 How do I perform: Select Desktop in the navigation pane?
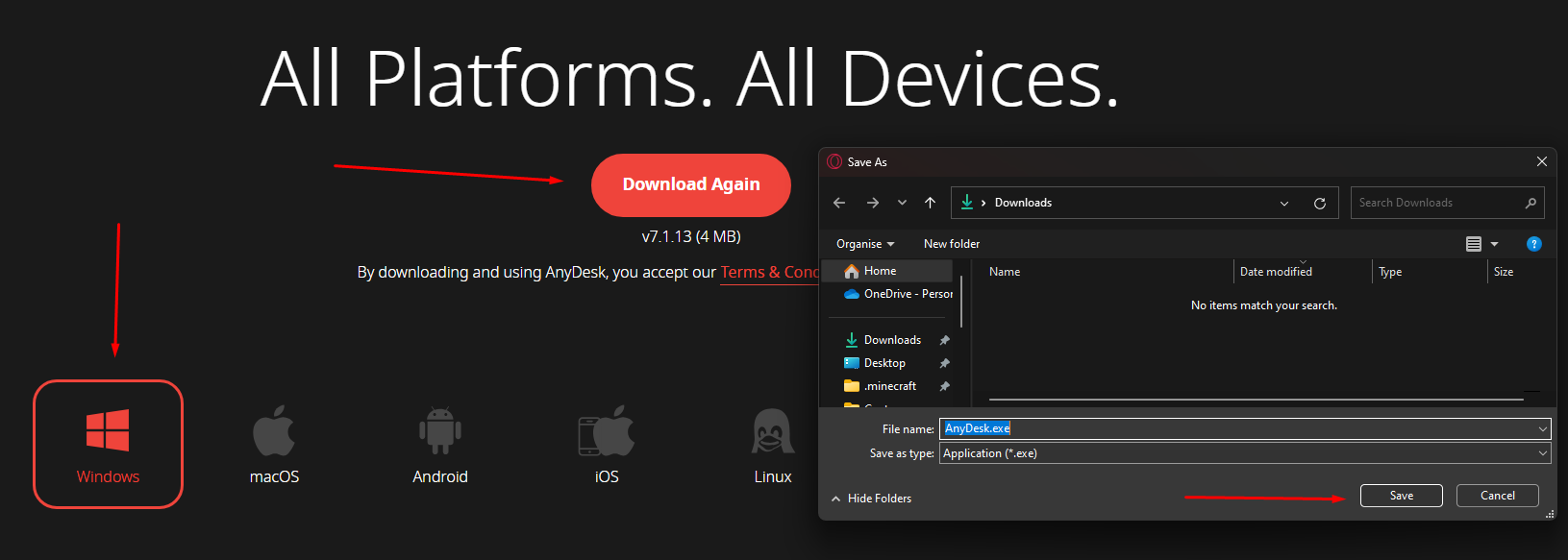884,363
